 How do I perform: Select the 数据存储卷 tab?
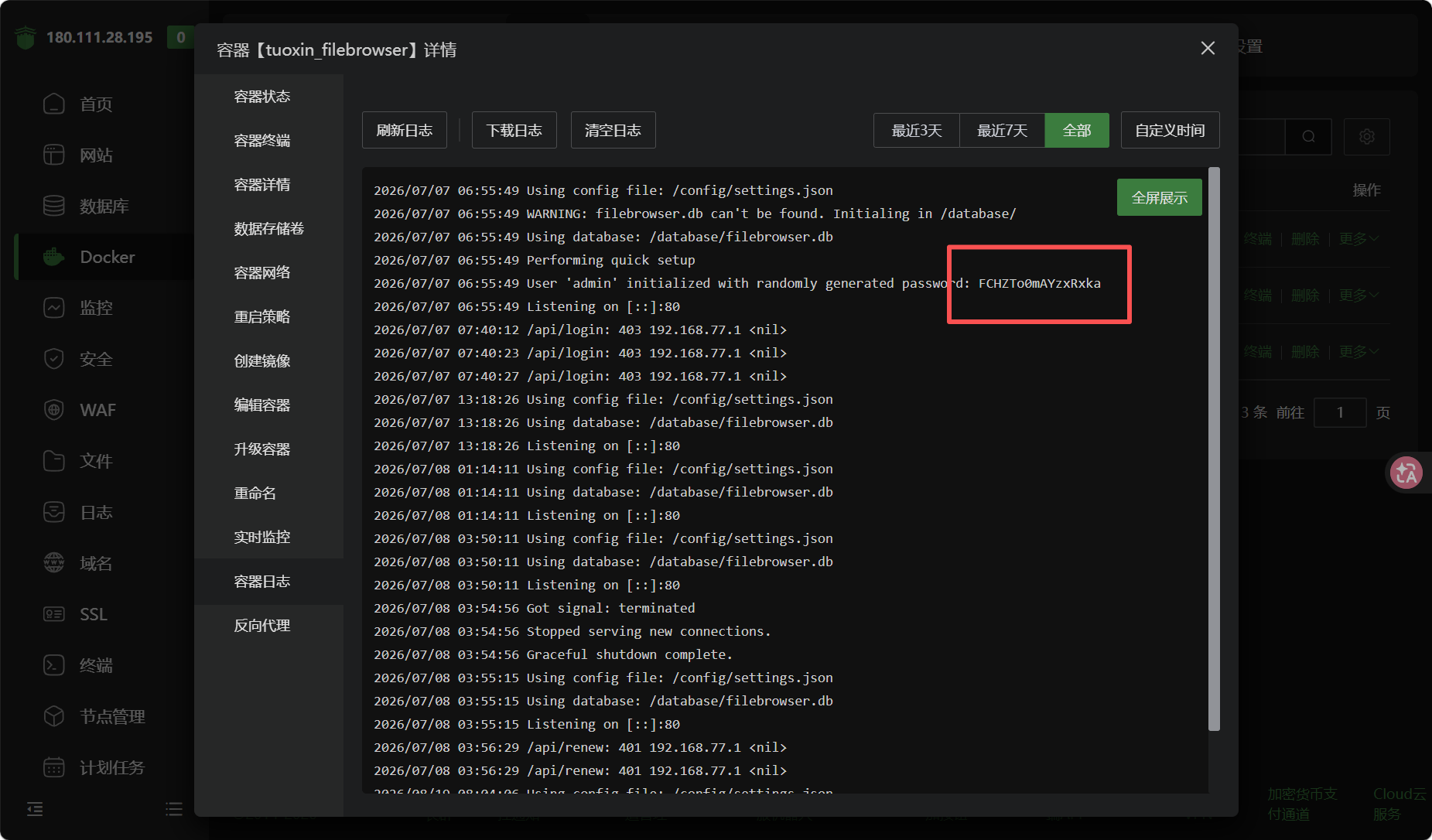[x=269, y=229]
